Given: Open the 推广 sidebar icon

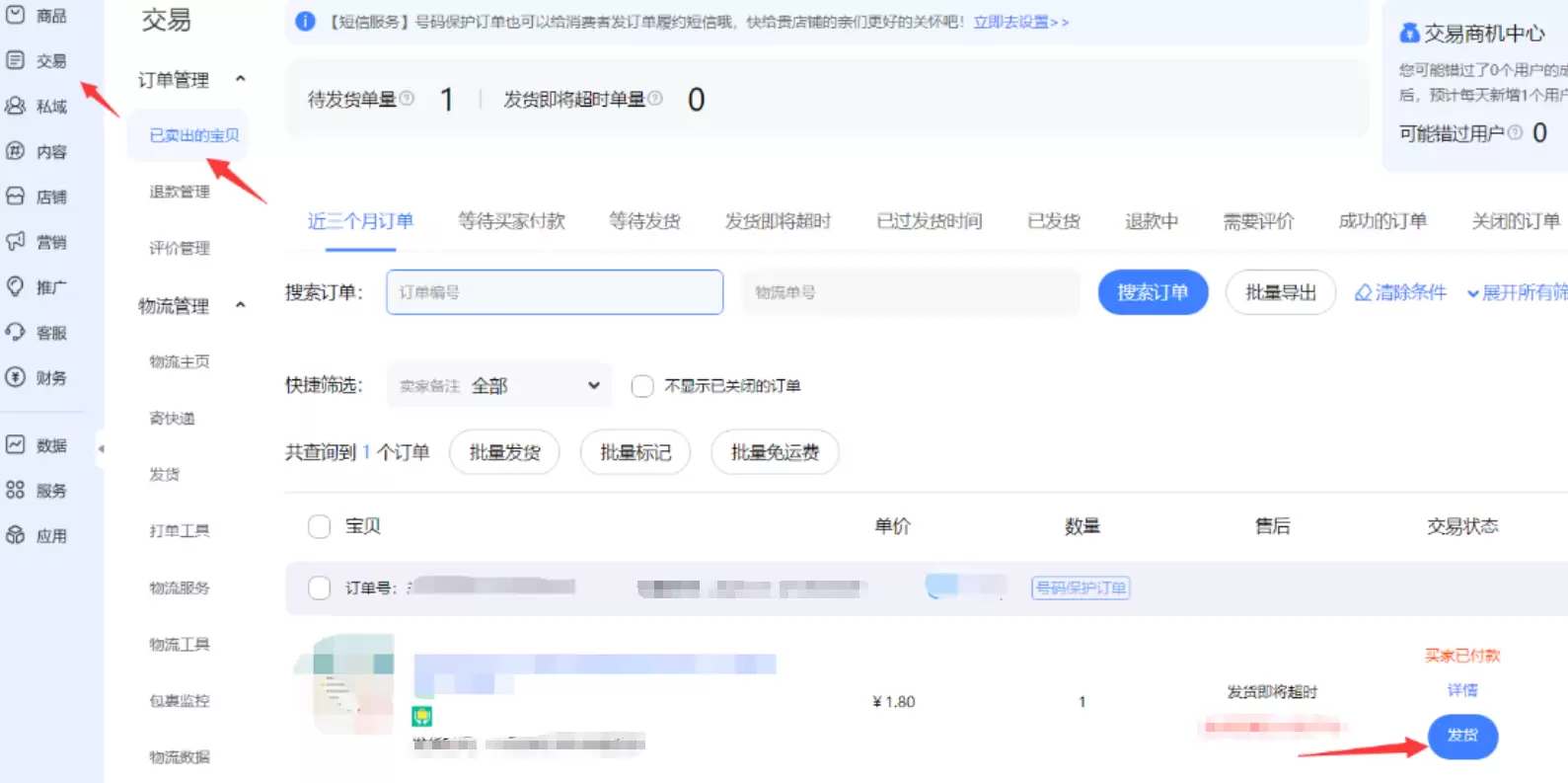Looking at the screenshot, I should [16, 286].
